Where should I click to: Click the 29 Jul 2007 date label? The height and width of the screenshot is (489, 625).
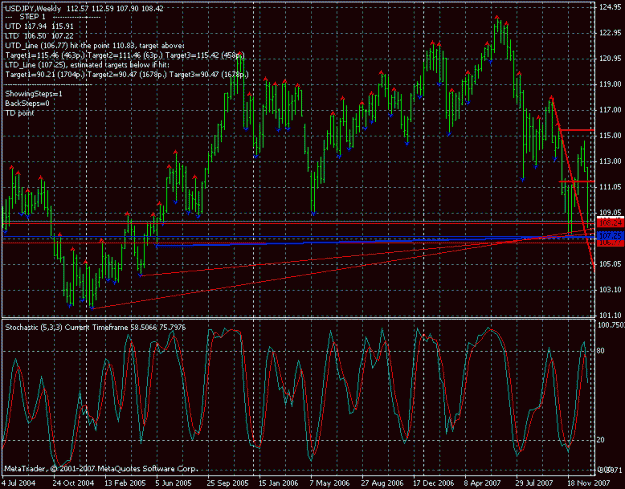coord(535,483)
